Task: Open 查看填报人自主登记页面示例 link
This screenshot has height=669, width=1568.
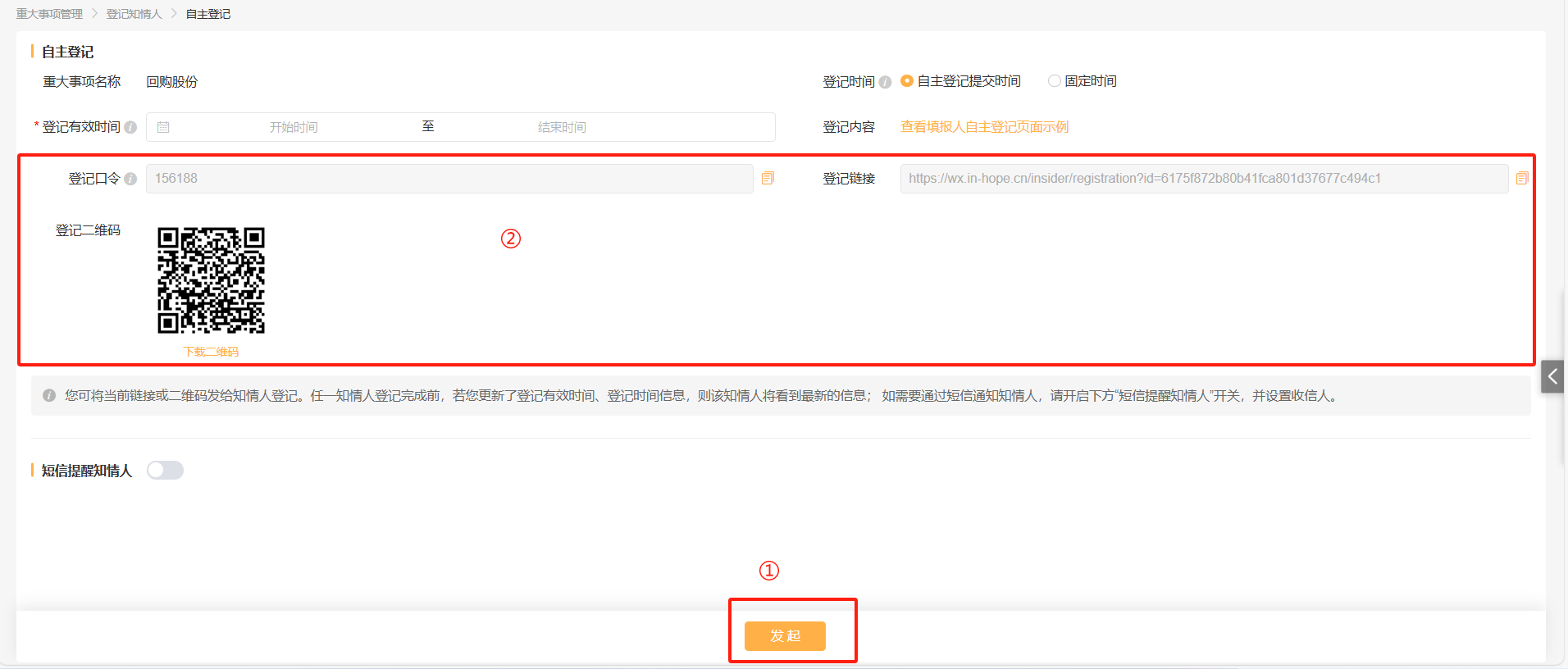Action: 984,127
